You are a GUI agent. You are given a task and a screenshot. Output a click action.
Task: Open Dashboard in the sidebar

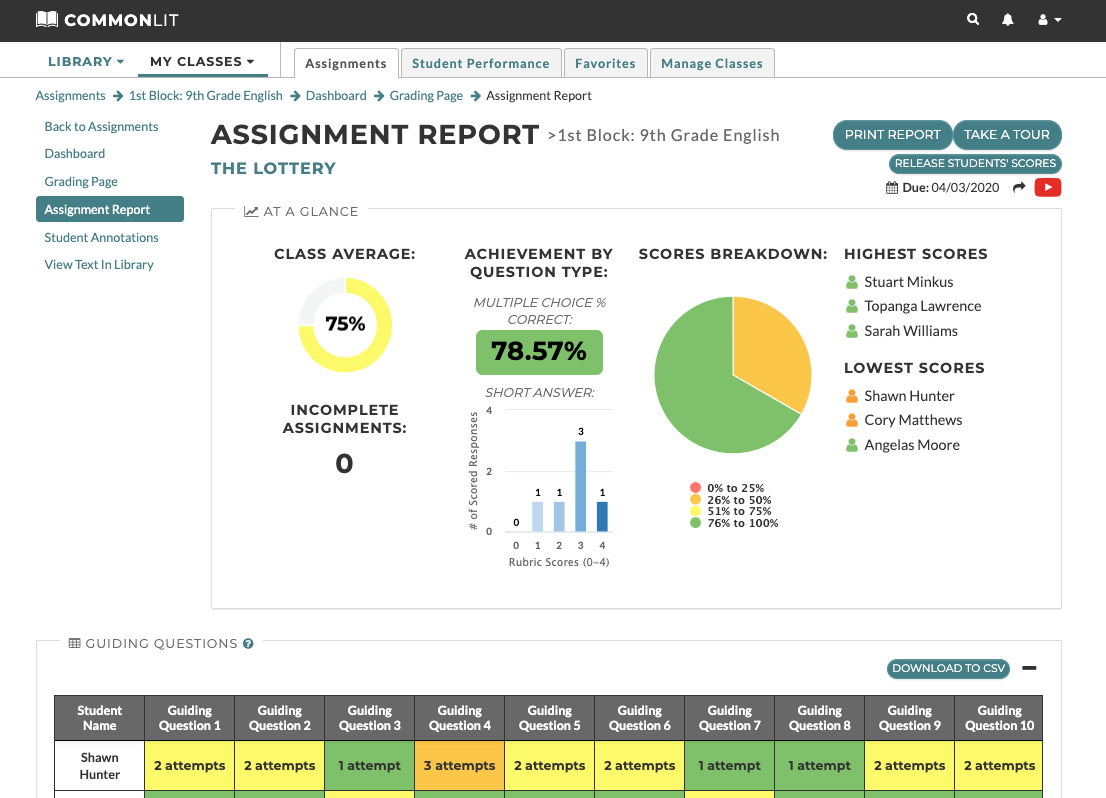[75, 153]
